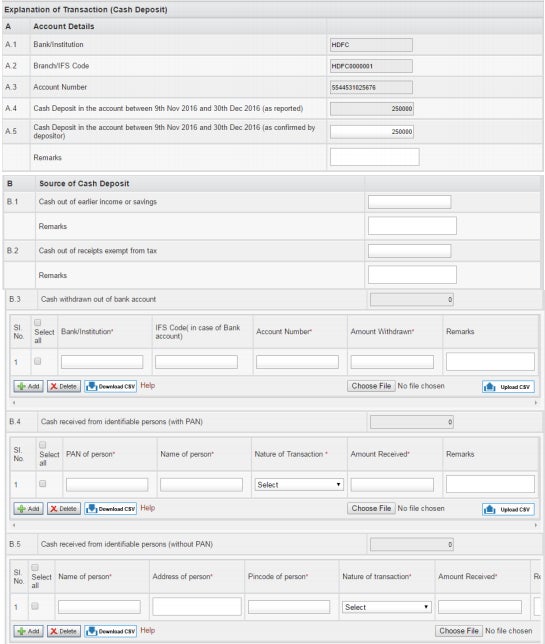Click PAN of person field in B.4

(107, 485)
